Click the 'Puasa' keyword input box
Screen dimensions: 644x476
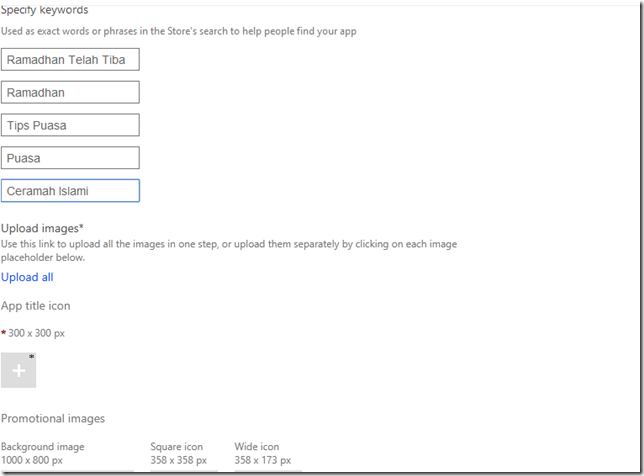tap(70, 158)
